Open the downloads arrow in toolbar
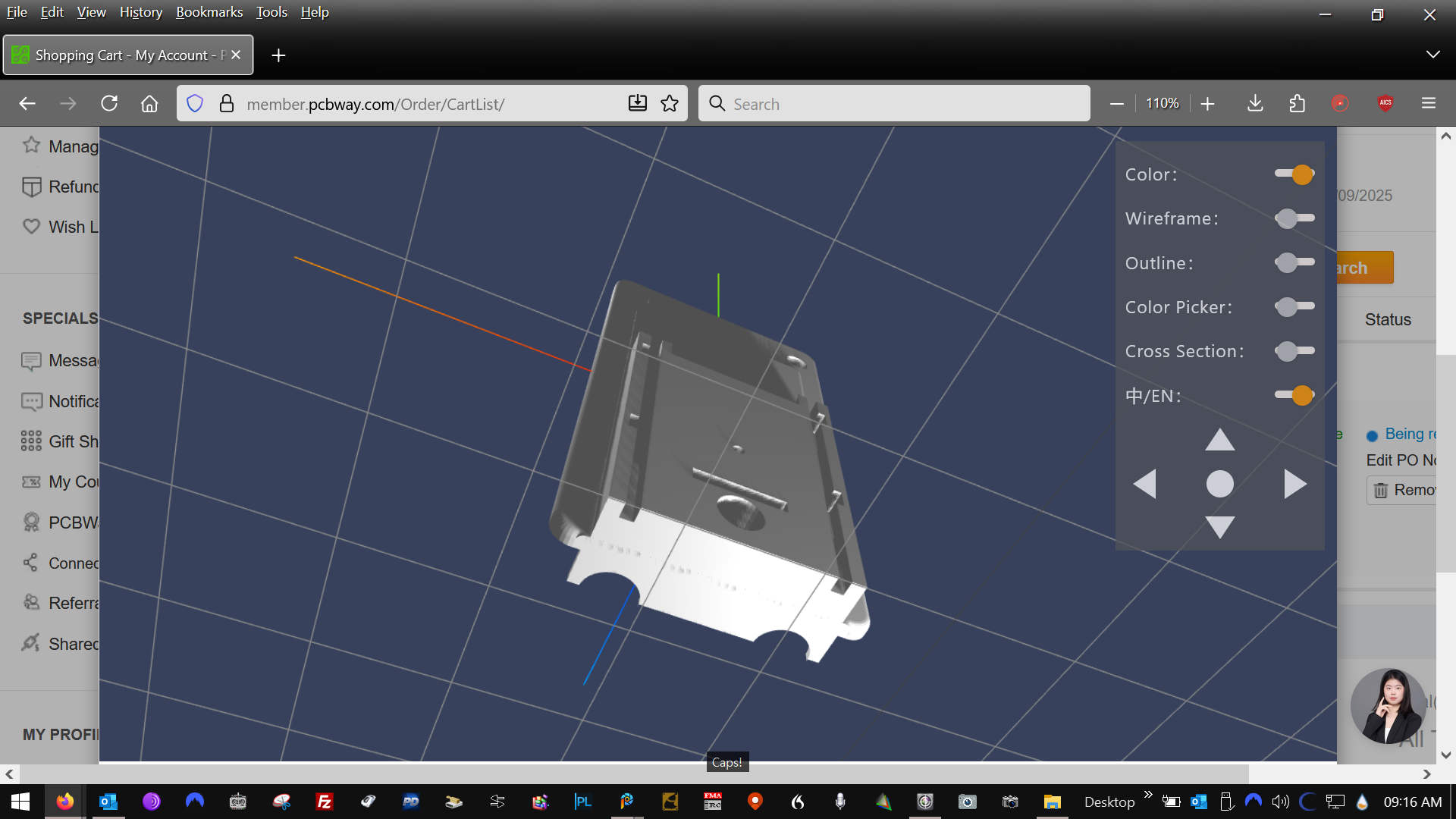The height and width of the screenshot is (819, 1456). pyautogui.click(x=1255, y=104)
